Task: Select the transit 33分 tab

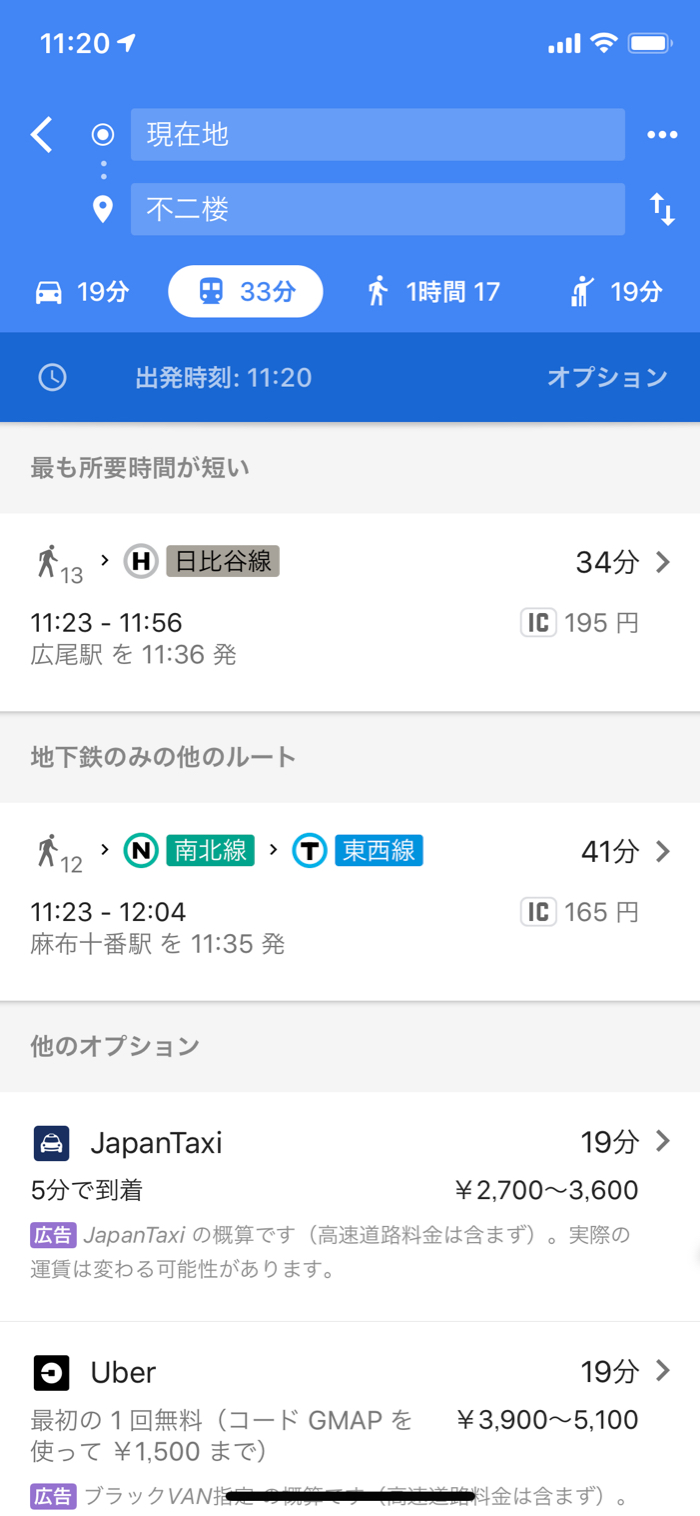Action: click(246, 292)
